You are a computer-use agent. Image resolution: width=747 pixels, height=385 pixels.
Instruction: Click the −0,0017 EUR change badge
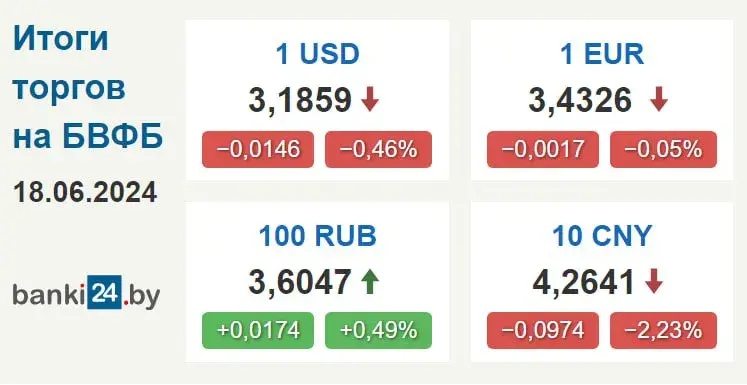pyautogui.click(x=543, y=150)
